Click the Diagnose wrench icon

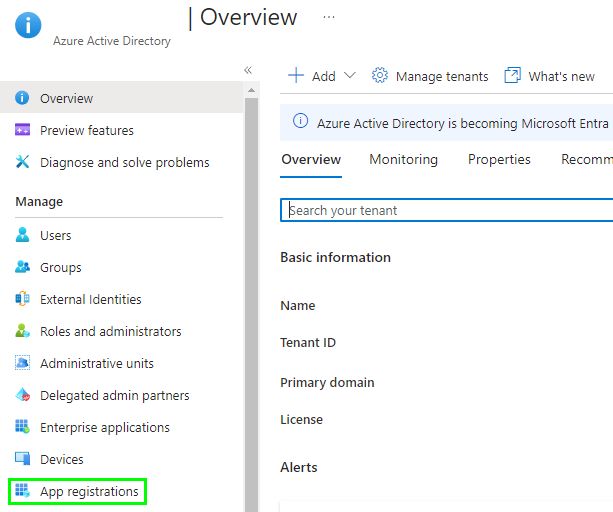pyautogui.click(x=22, y=161)
